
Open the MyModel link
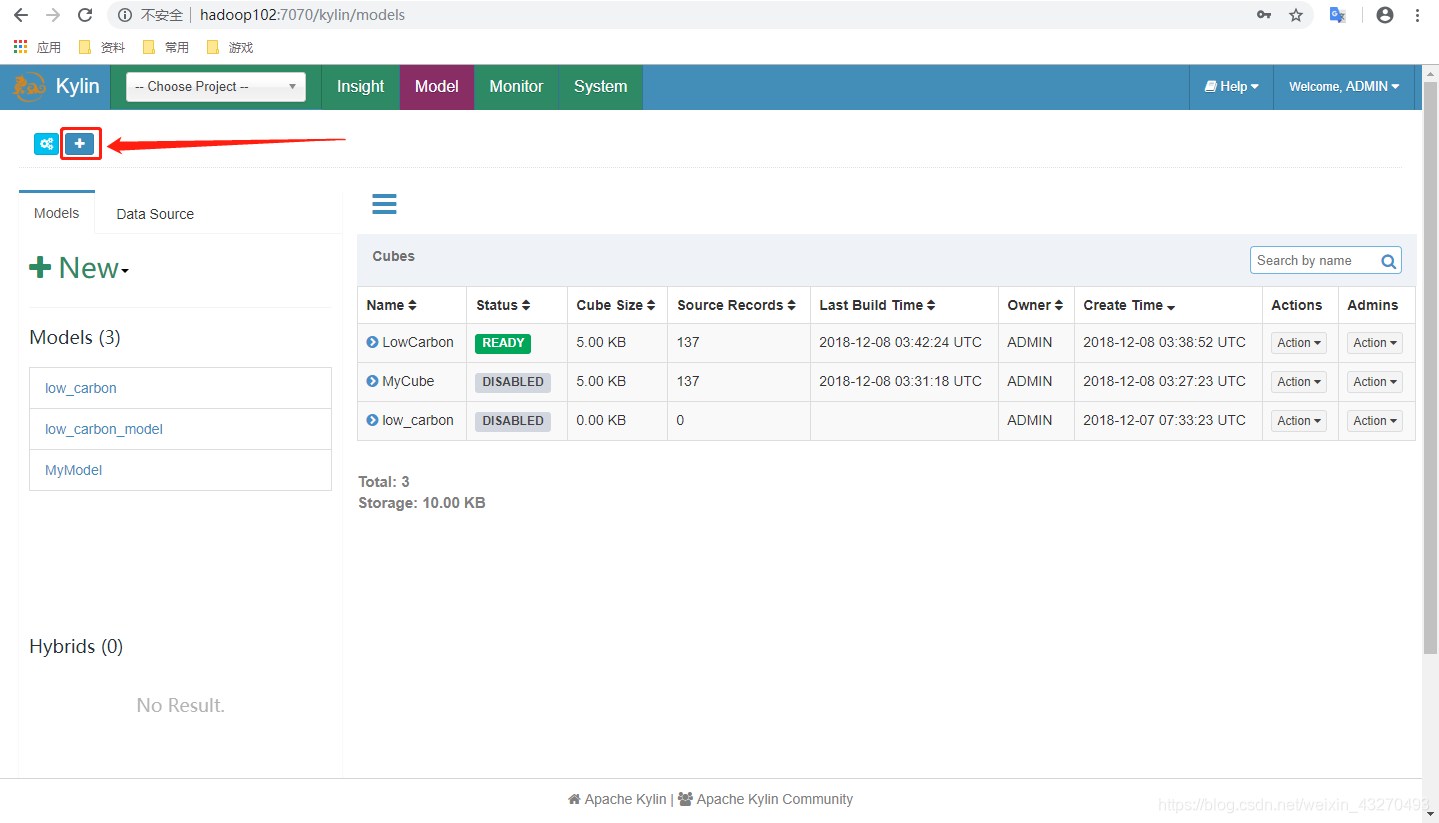(x=74, y=470)
